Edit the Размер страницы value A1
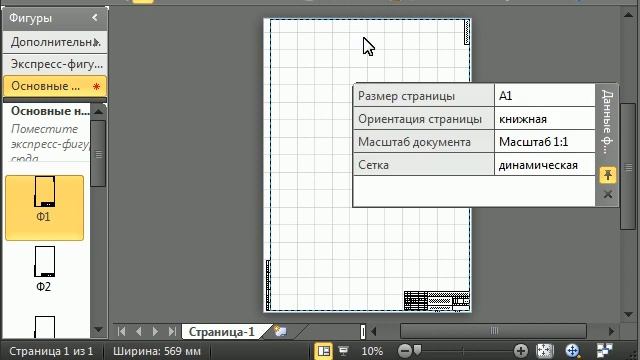Screen dimensions: 640x360 click(544, 96)
